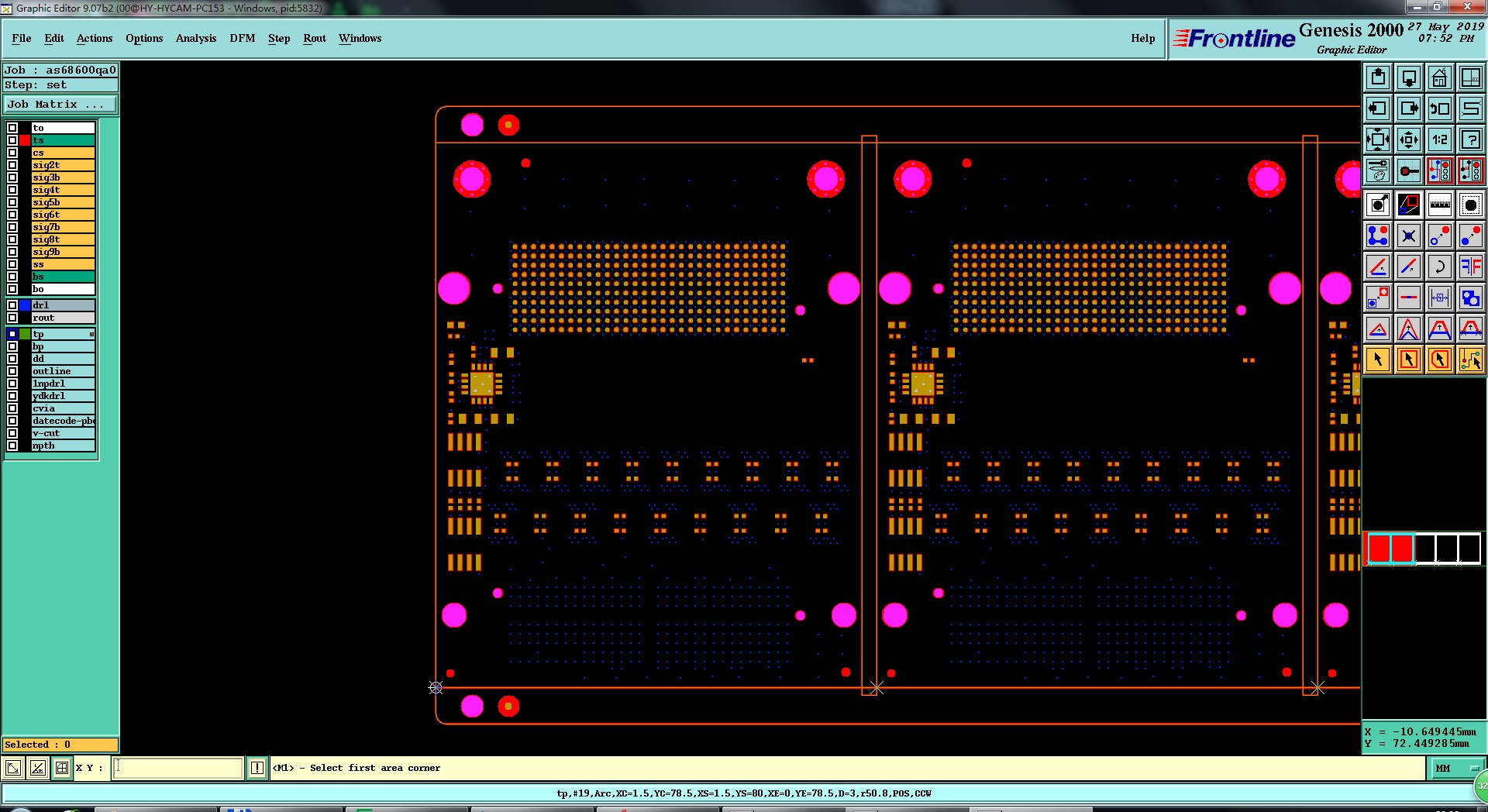The image size is (1488, 812).
Task: Select the connected blue nodes edit icon
Action: click(x=1378, y=236)
